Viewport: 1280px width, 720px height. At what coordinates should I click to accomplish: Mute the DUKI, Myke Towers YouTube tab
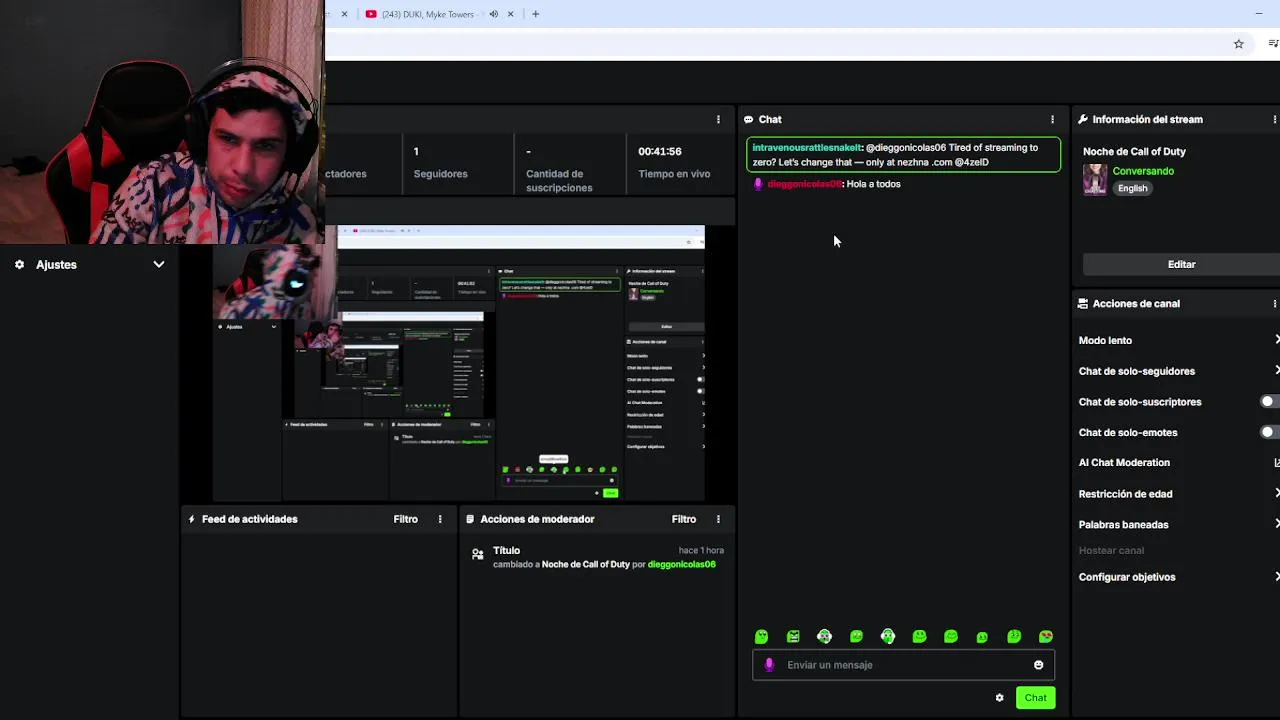coord(493,14)
